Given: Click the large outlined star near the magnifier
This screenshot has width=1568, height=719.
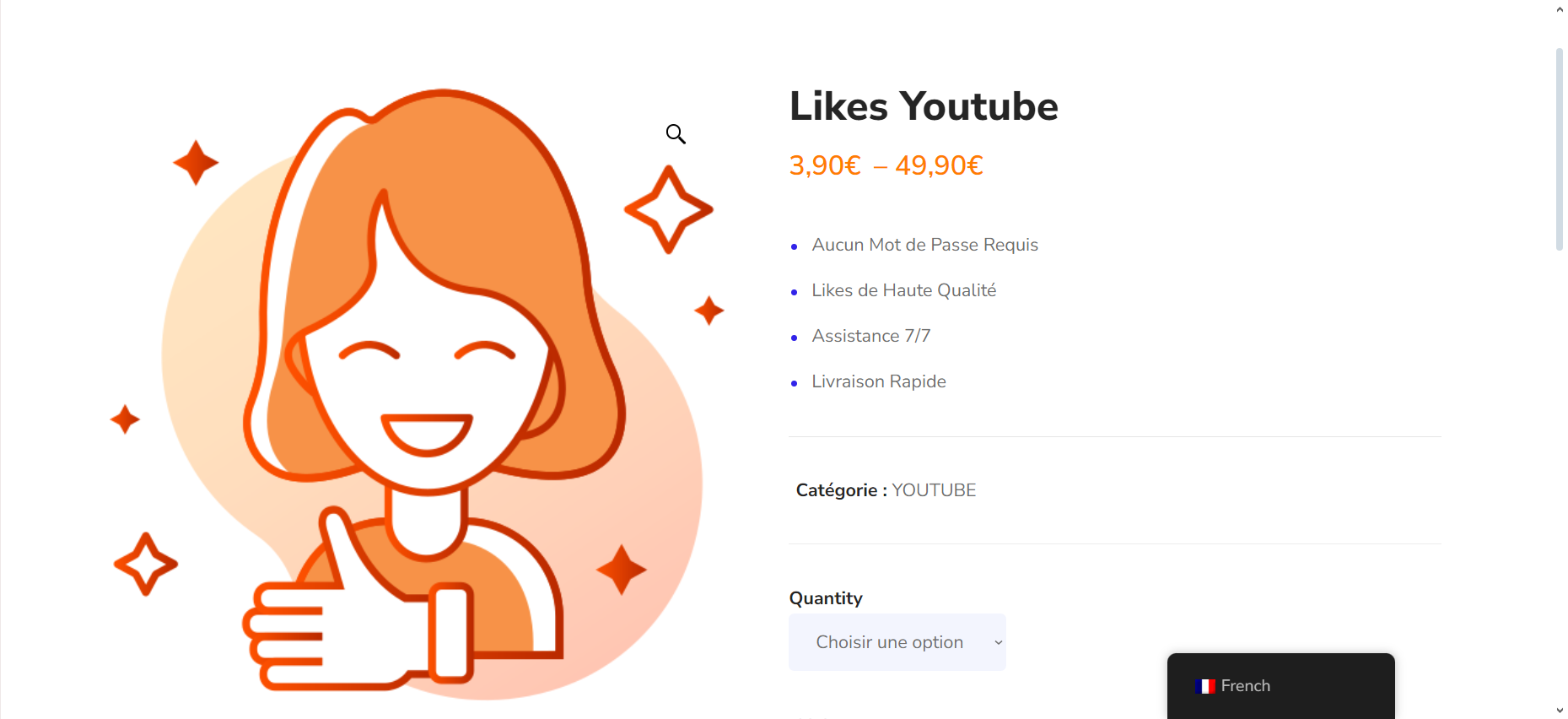Looking at the screenshot, I should (x=669, y=209).
